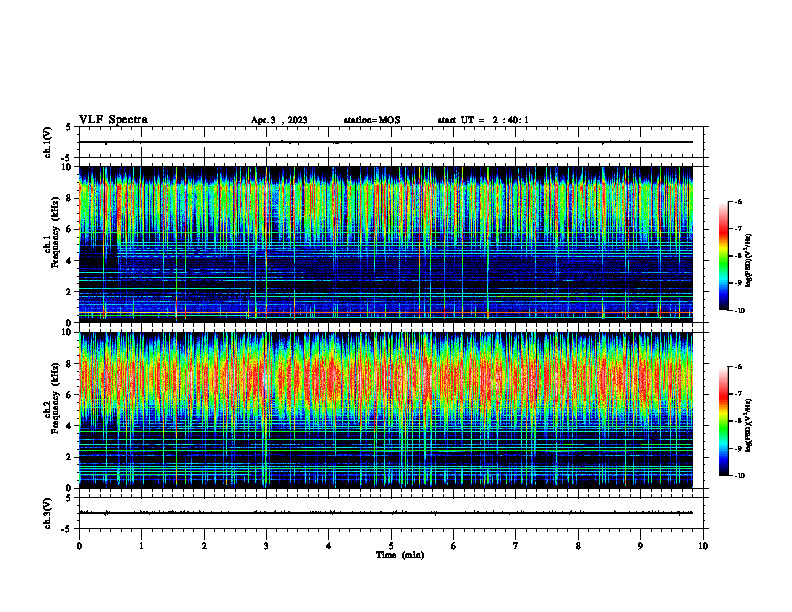Image resolution: width=792 pixels, height=612 pixels.
Task: Click the upper ch.1 color scale bar
Action: point(723,256)
